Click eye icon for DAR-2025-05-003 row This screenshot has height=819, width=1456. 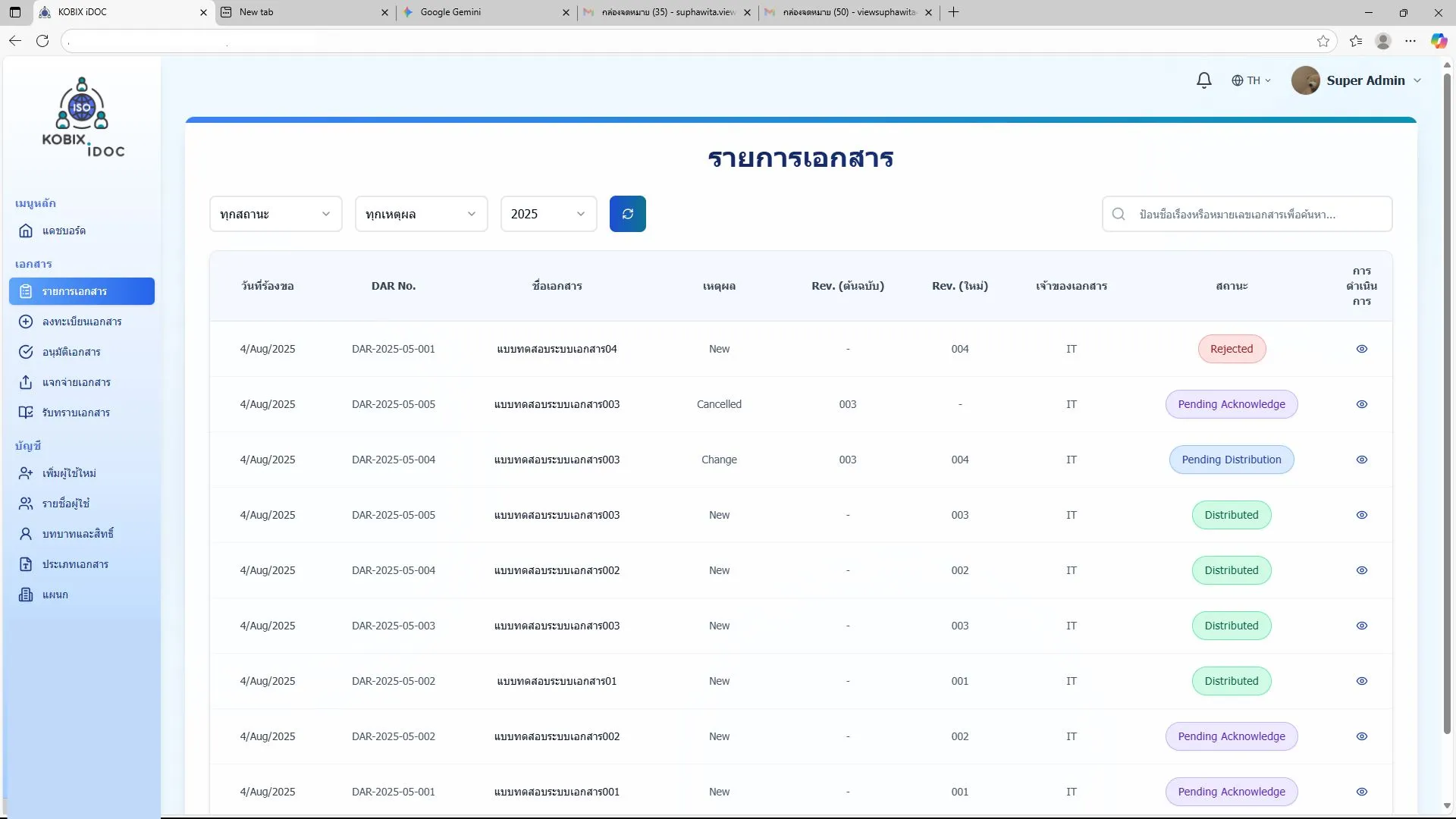[1361, 626]
